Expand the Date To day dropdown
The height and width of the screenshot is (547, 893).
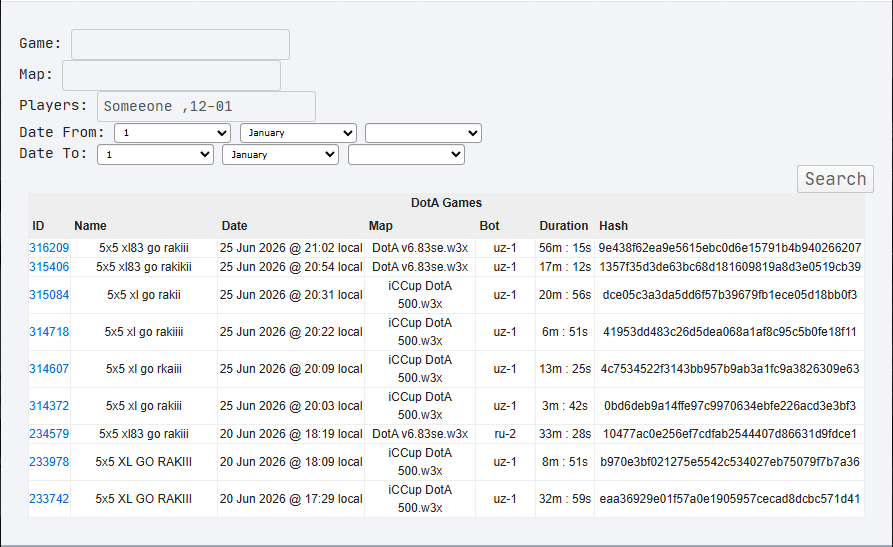coord(155,154)
